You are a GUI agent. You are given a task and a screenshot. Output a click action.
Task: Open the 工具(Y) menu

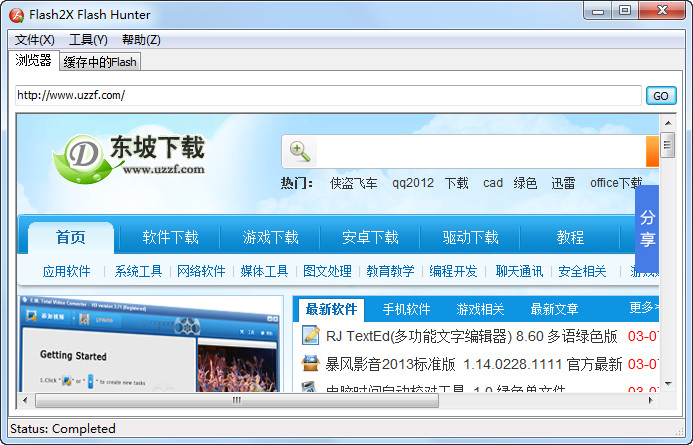(x=88, y=40)
